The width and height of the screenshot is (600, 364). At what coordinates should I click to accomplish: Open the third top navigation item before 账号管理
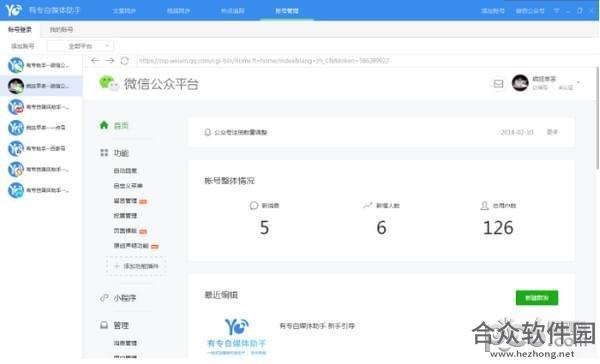[233, 11]
